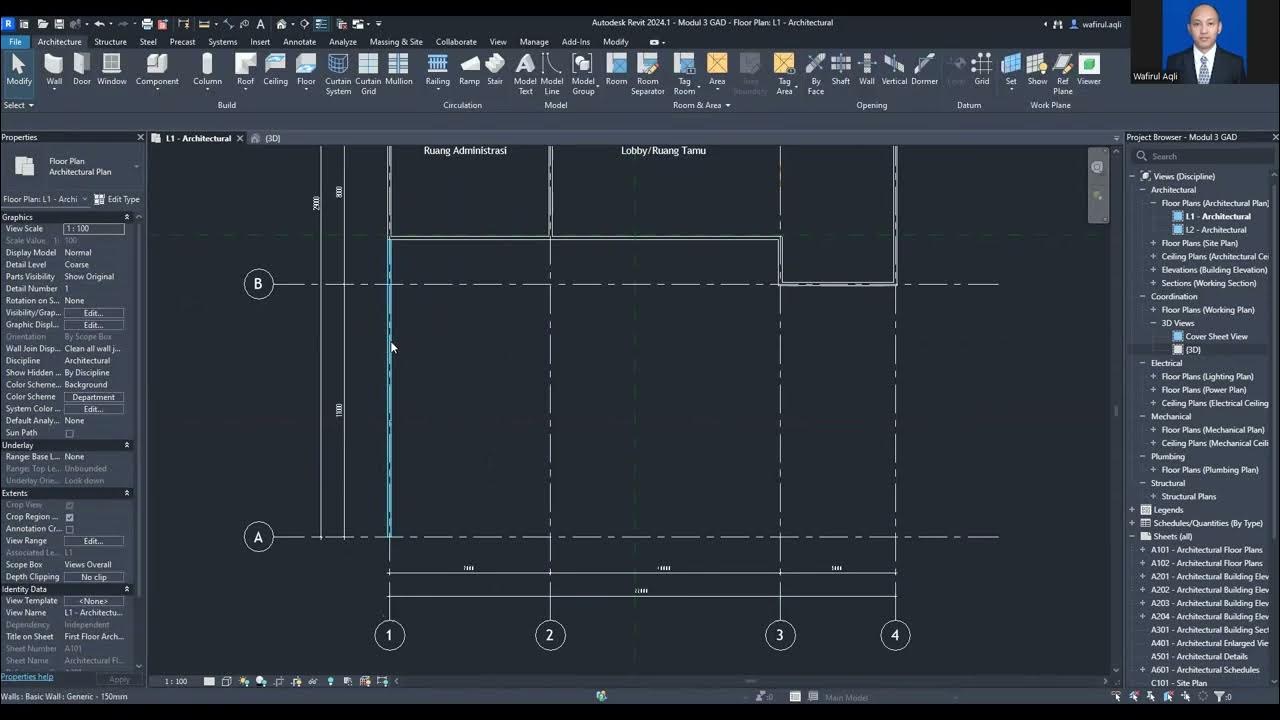Expand Floor Plans (Site Plan) node
Viewport: 1280px width, 720px height.
1153,243
